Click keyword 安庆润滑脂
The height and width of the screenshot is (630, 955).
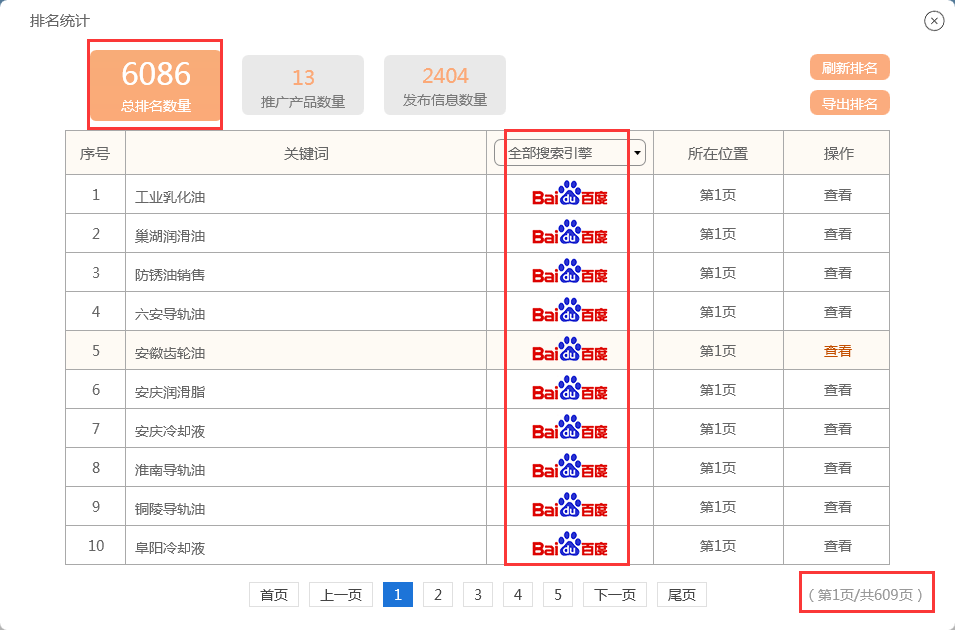170,392
